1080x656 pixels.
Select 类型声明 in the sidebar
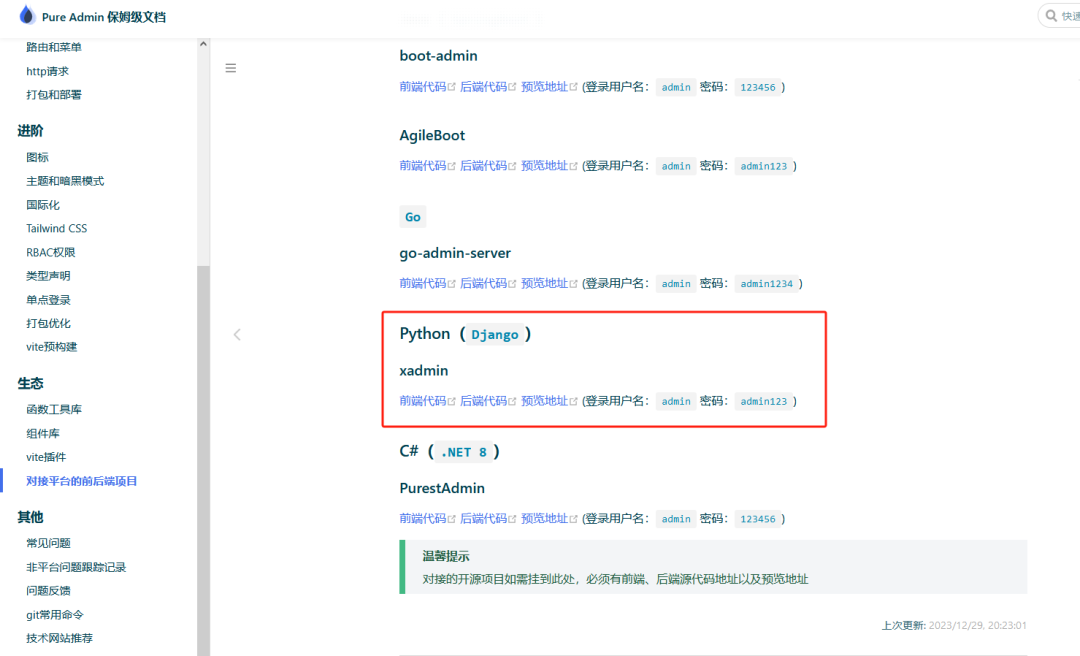click(x=48, y=276)
